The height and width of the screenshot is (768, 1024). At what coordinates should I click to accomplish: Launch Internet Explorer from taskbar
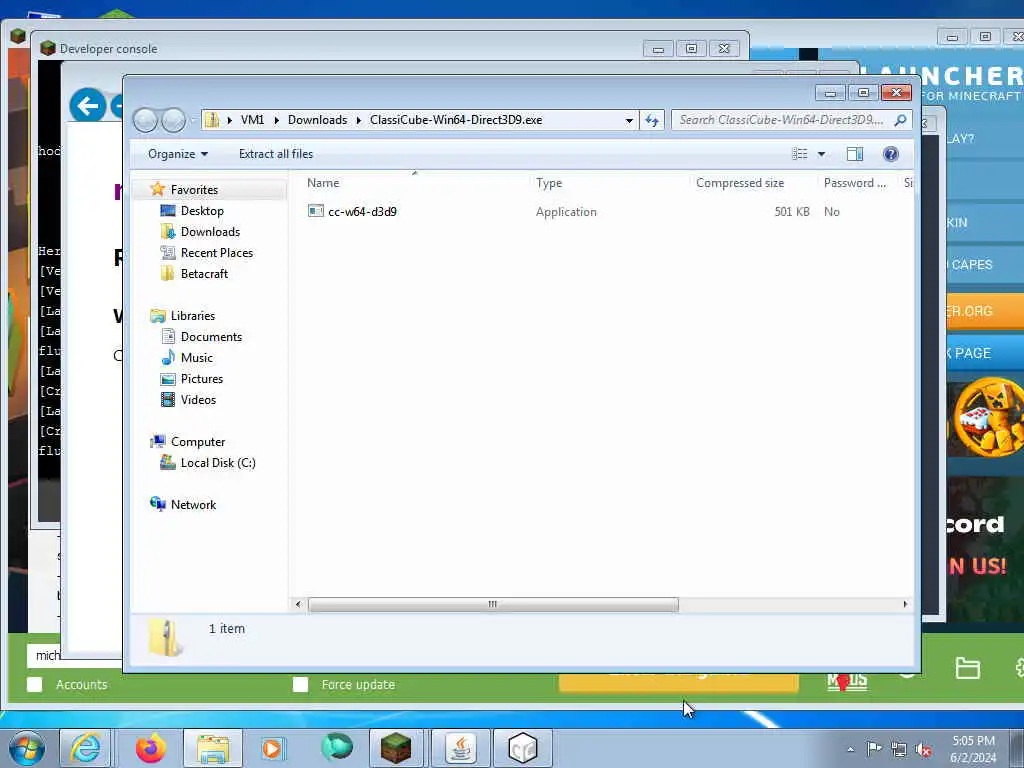click(x=86, y=748)
